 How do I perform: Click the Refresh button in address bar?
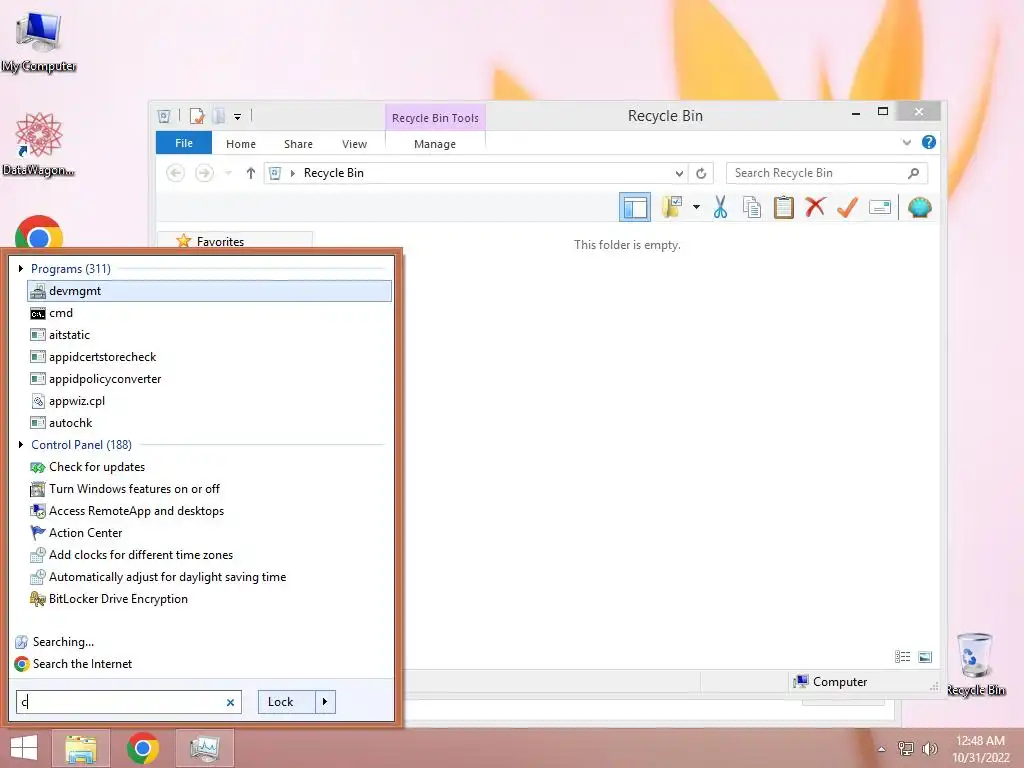(701, 173)
